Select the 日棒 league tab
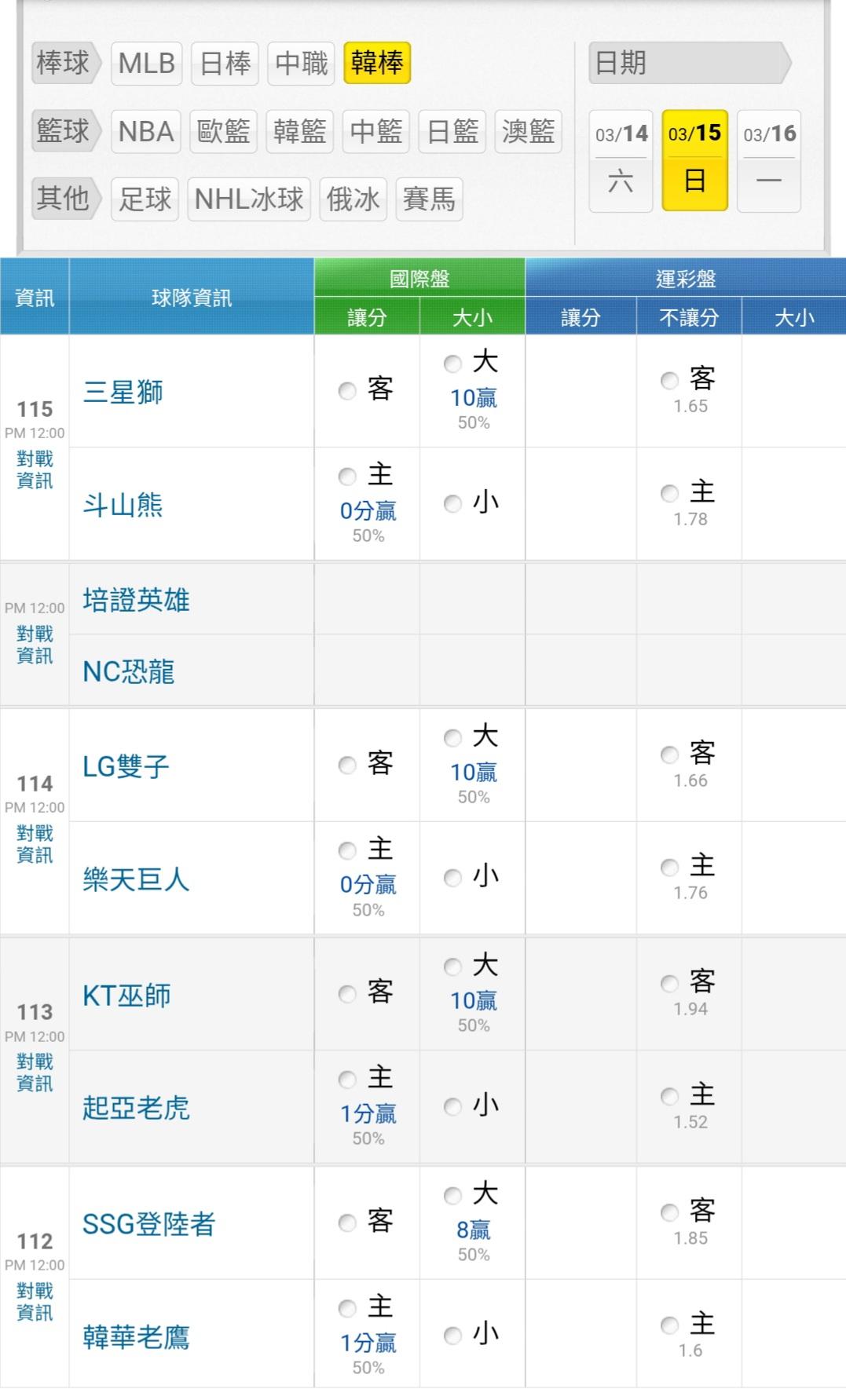 click(225, 63)
